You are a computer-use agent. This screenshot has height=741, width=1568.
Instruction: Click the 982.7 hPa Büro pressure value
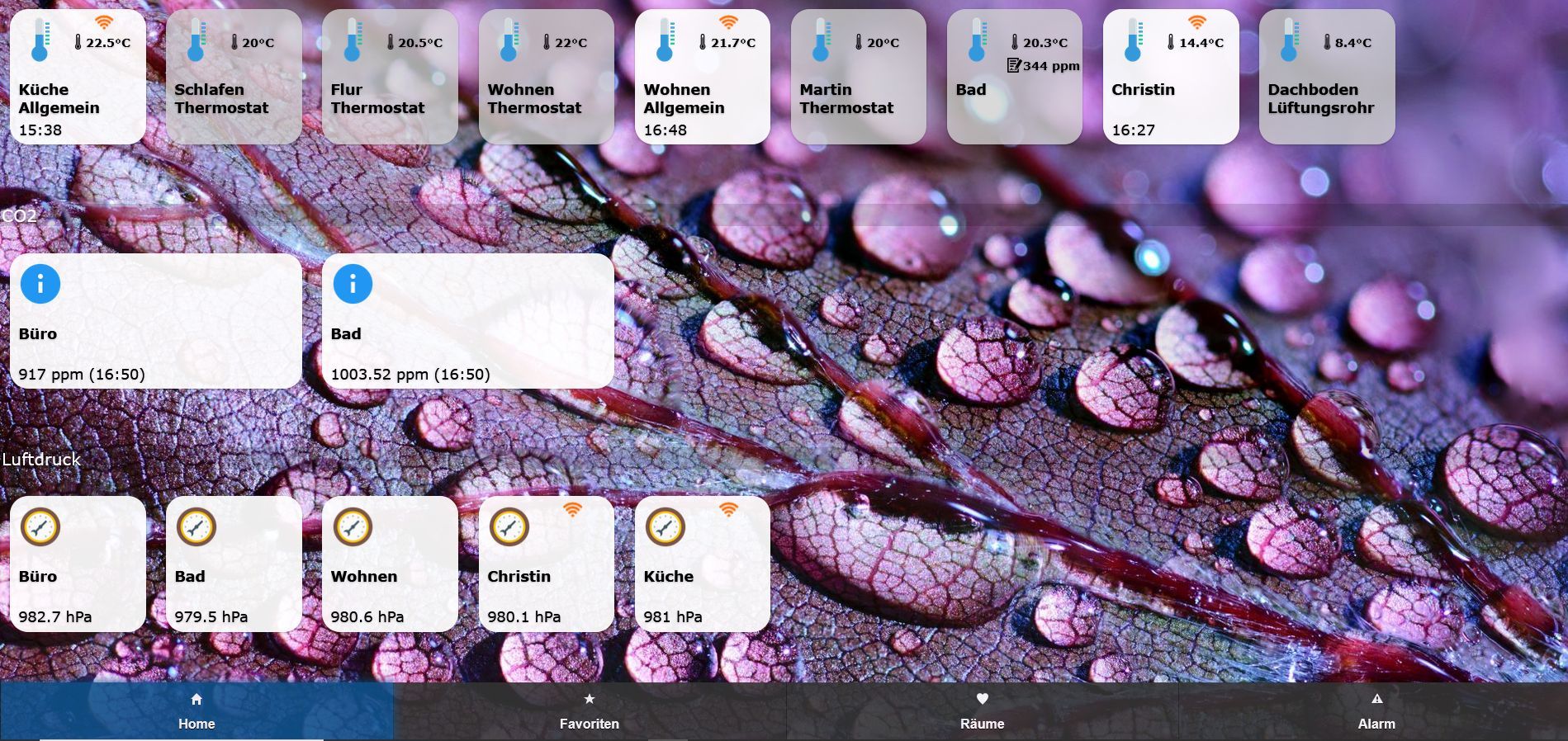click(x=55, y=617)
